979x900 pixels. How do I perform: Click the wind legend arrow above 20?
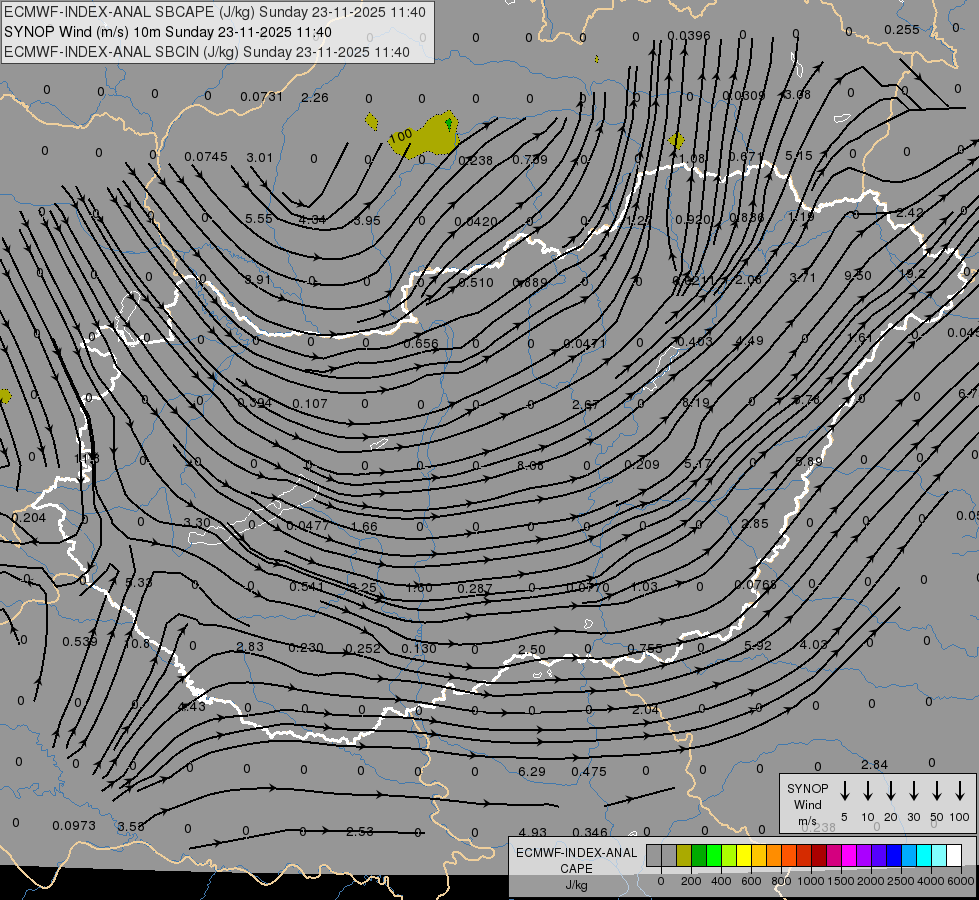click(x=891, y=791)
